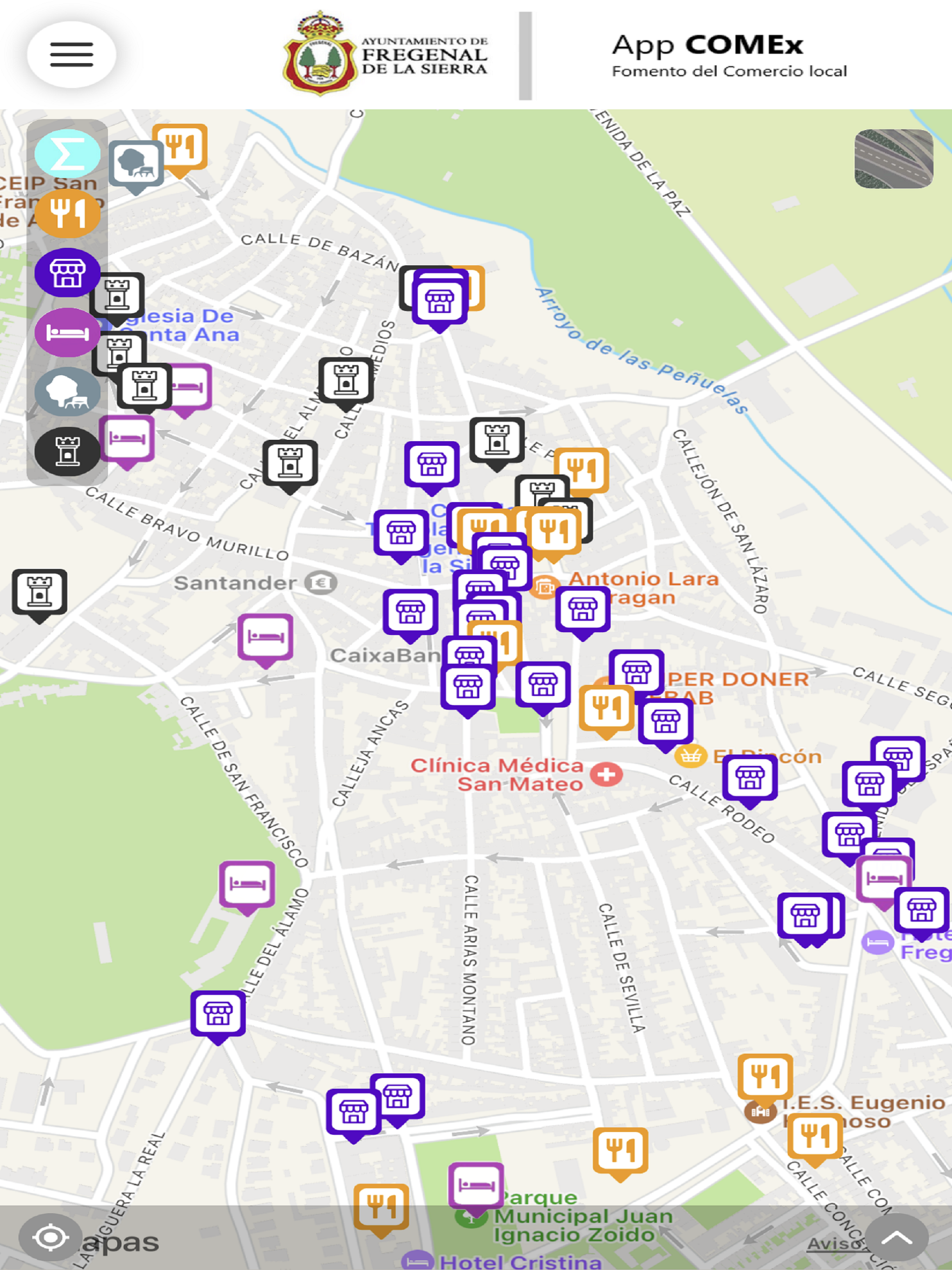This screenshot has height=1270, width=952.
Task: Toggle the sigma all-categories filter
Action: 67,153
